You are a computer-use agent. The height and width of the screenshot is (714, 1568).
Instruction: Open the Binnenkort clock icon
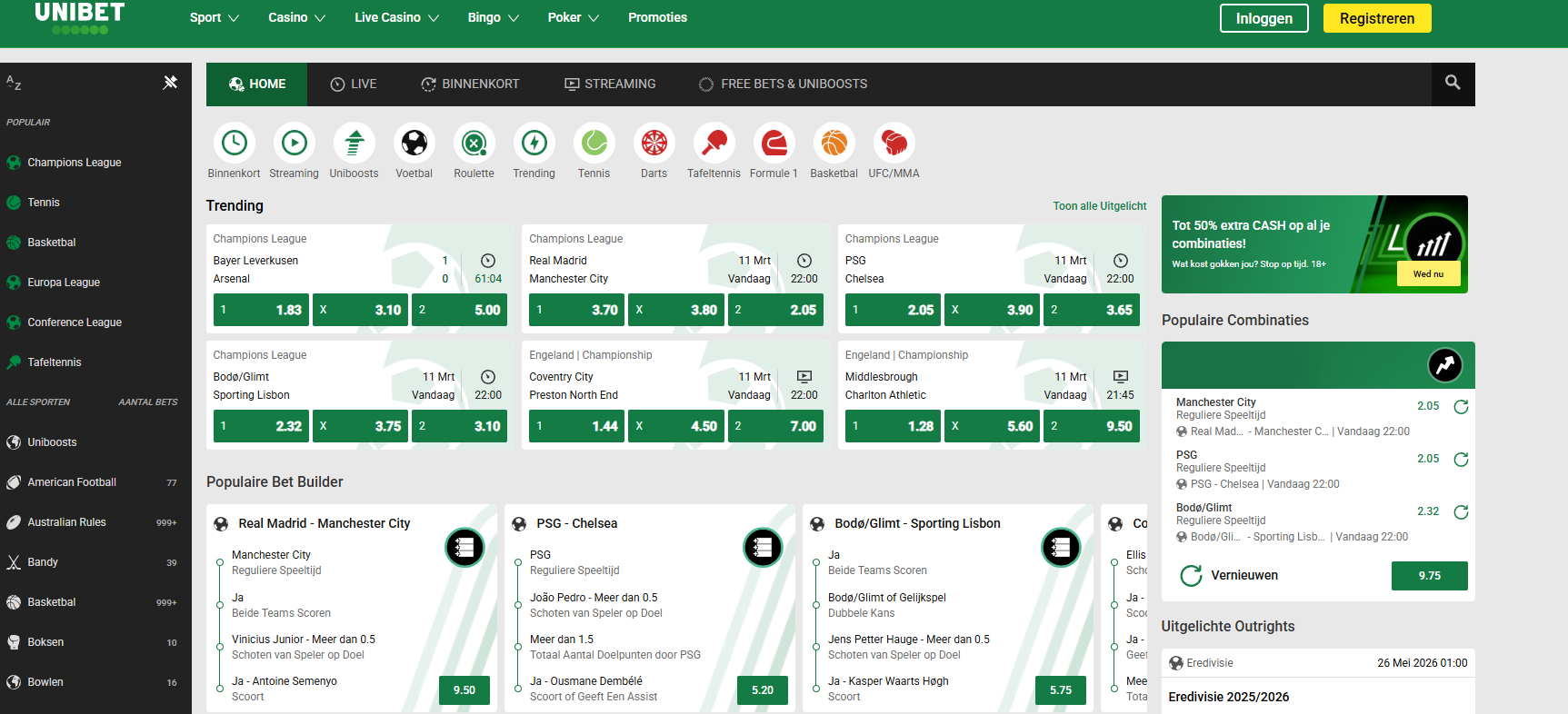click(235, 143)
